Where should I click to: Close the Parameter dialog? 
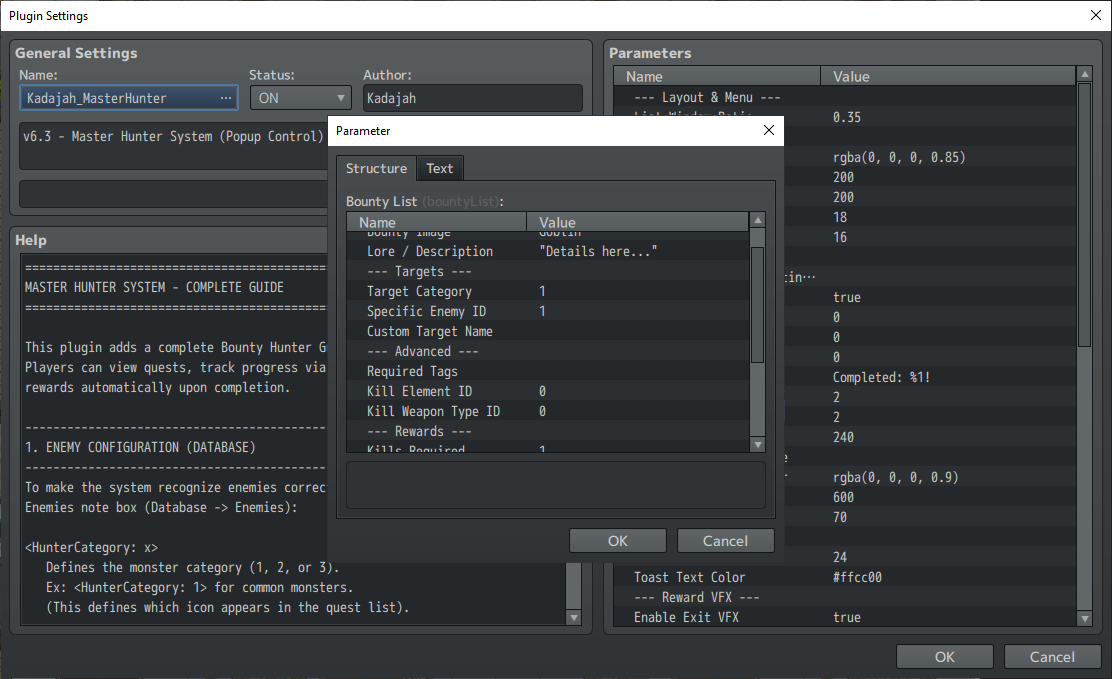pos(769,131)
